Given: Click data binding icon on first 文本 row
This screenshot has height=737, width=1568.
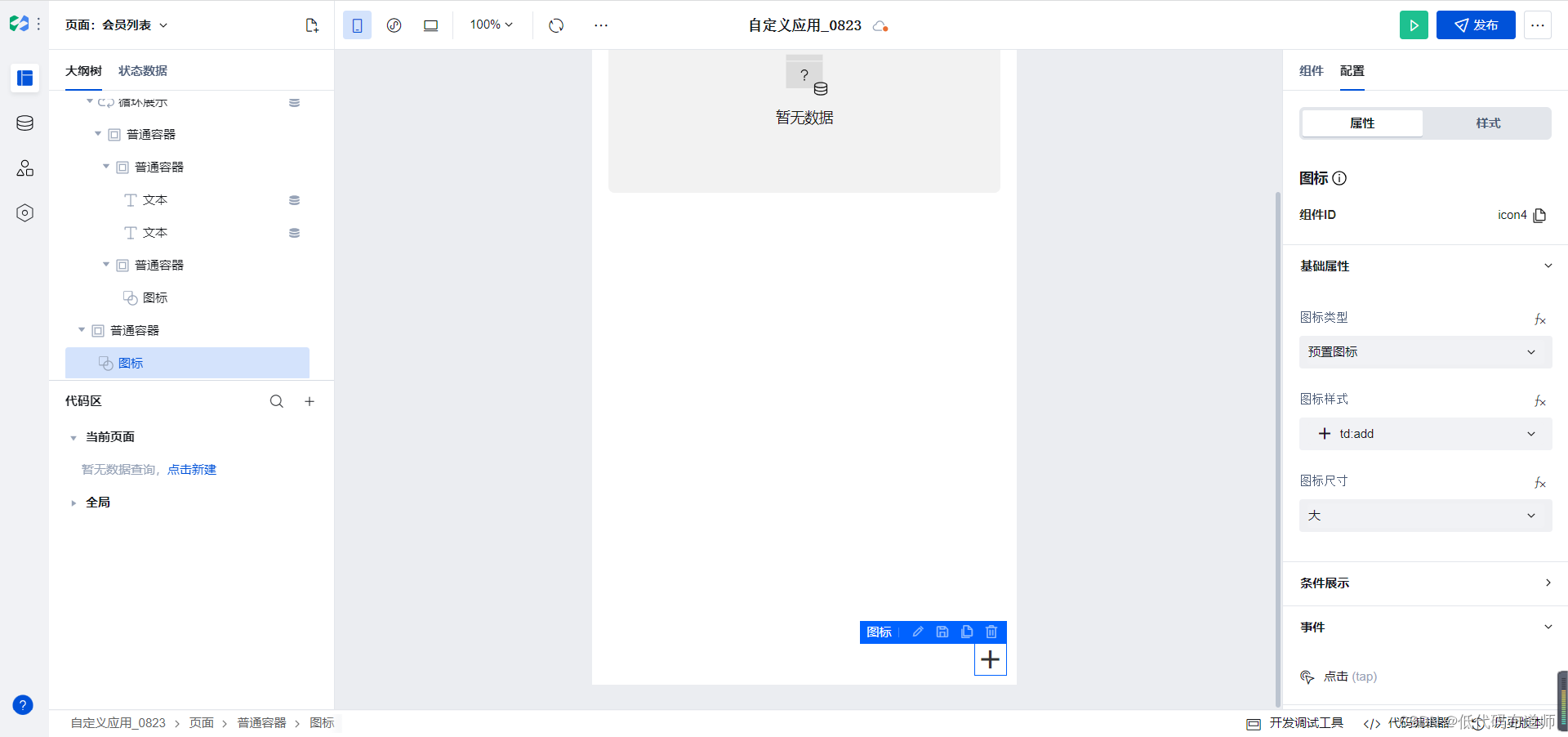Looking at the screenshot, I should 294,200.
